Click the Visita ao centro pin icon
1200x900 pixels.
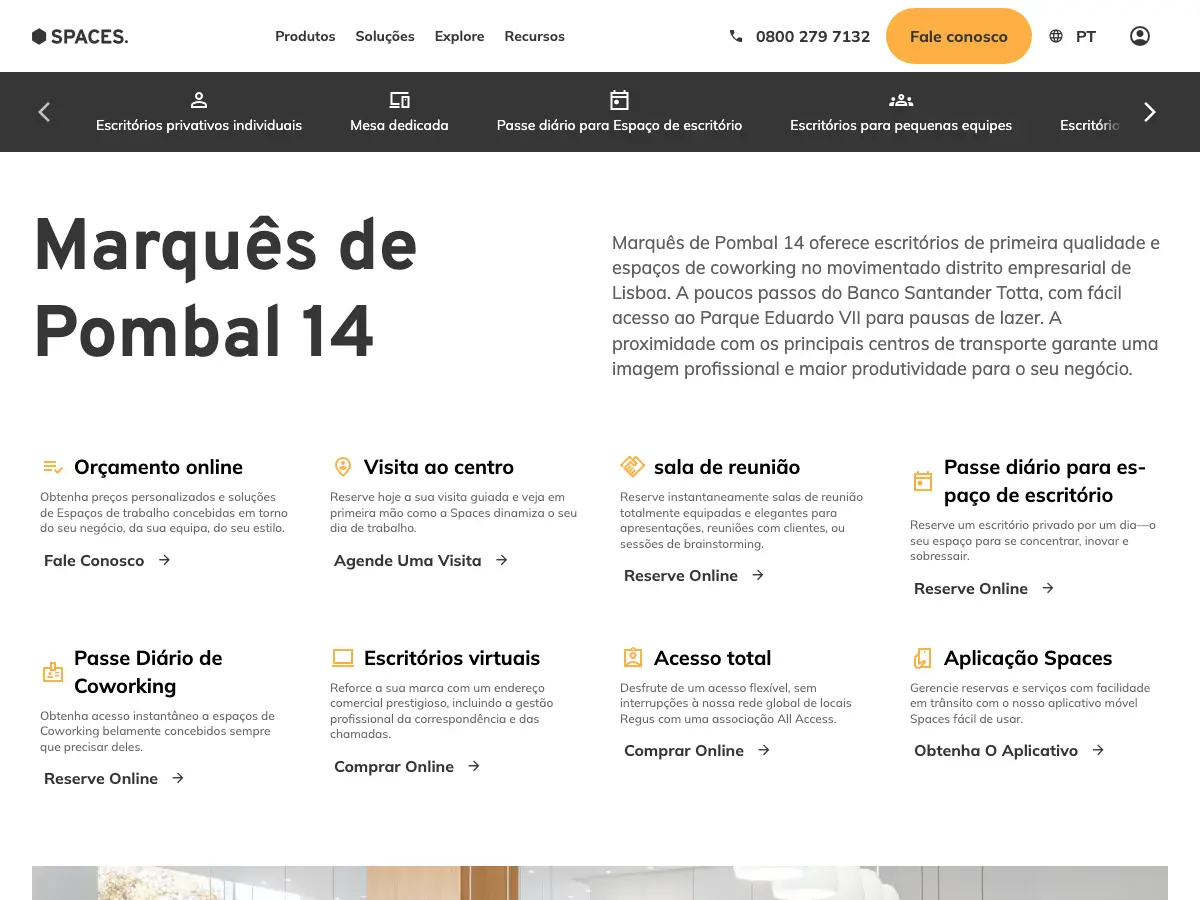(343, 467)
